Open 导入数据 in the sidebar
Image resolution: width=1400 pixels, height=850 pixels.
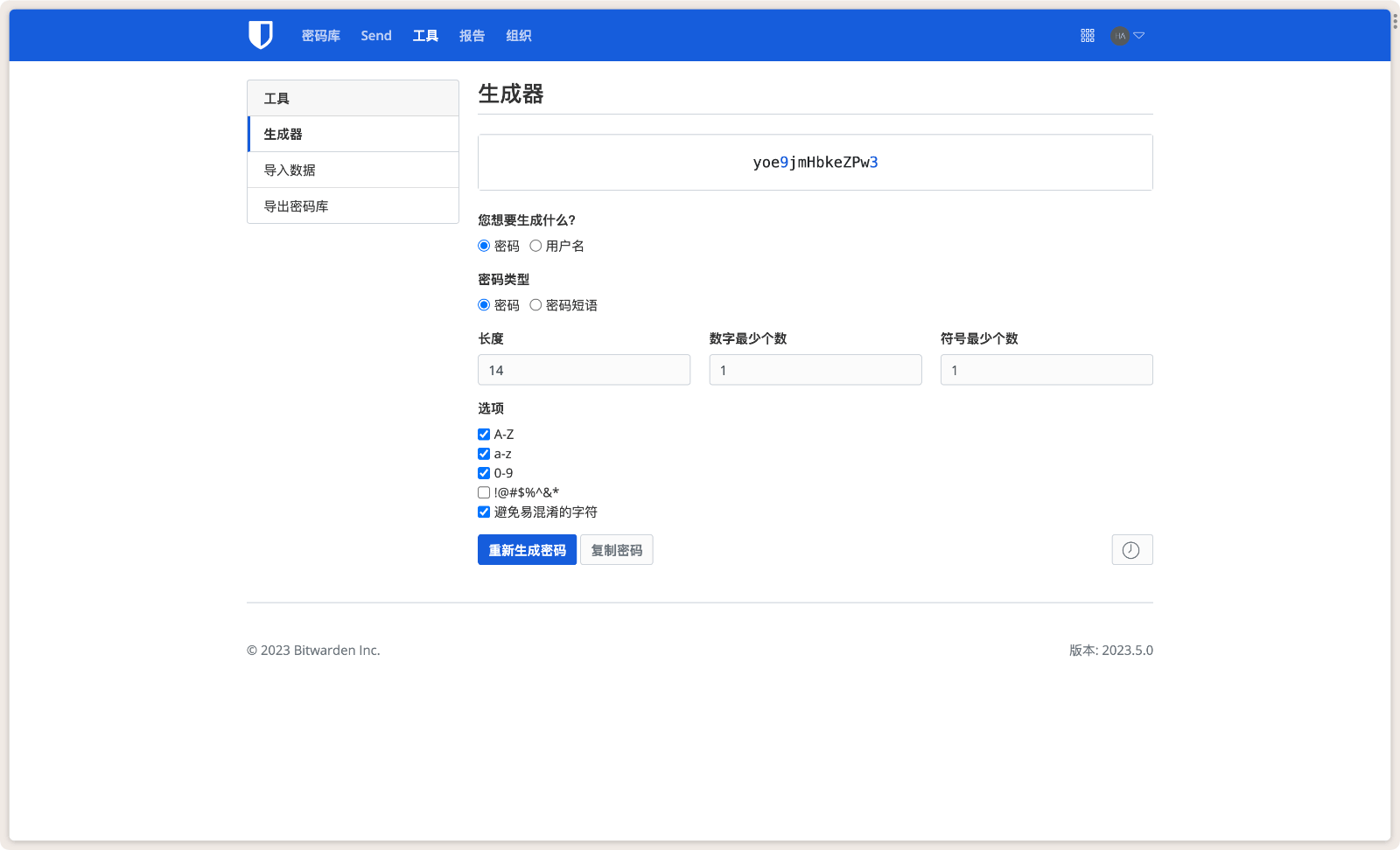click(353, 170)
